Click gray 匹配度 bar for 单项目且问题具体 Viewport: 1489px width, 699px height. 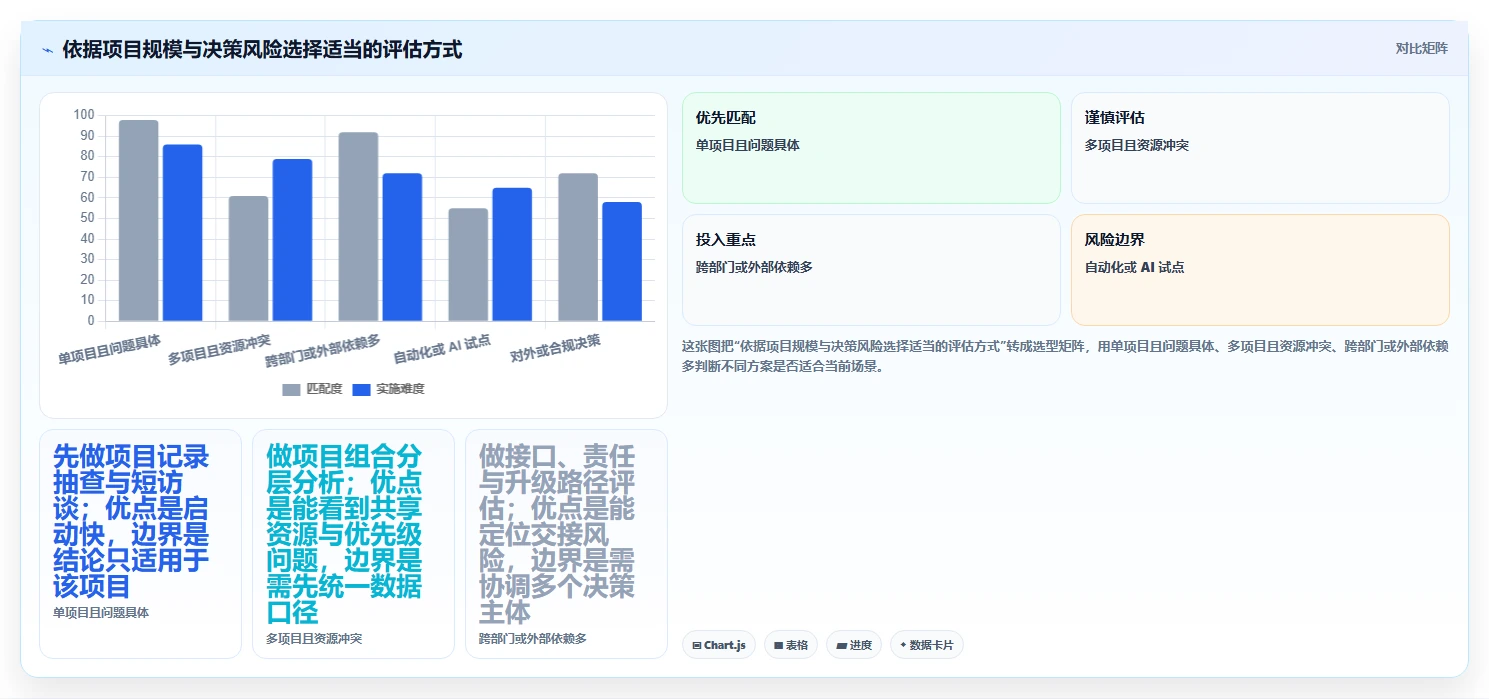click(x=139, y=221)
